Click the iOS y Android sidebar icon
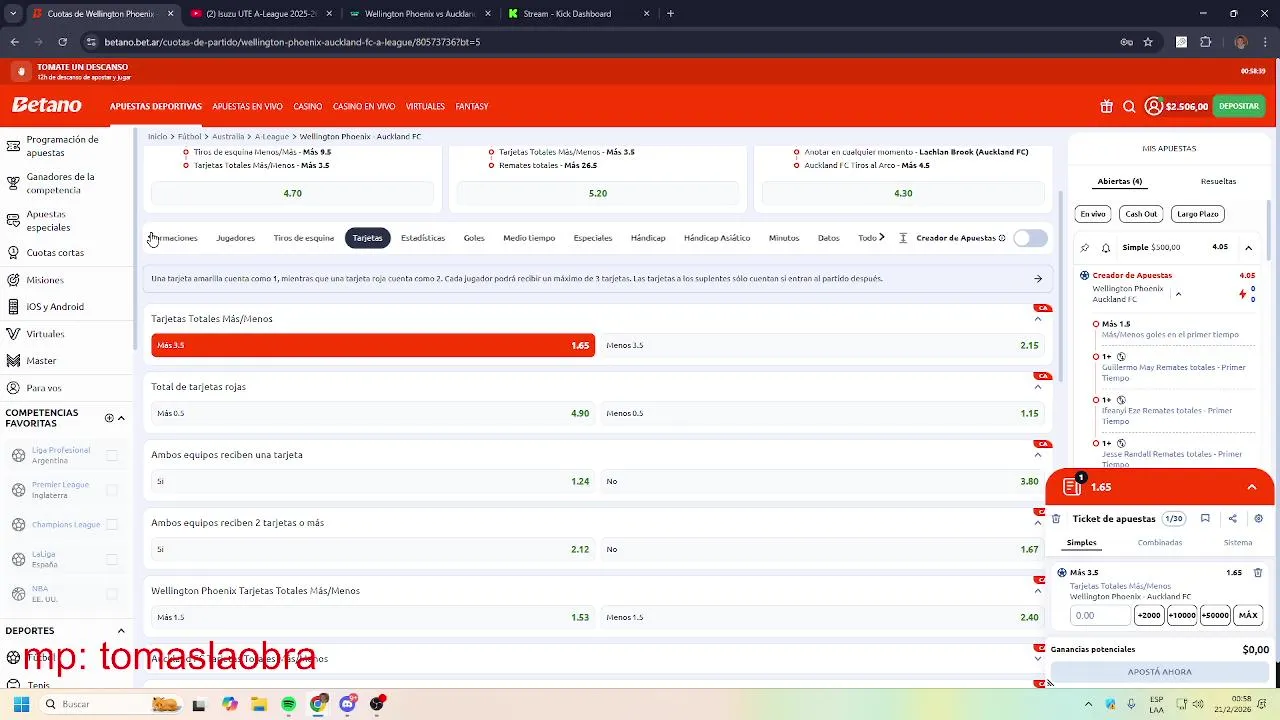 pos(13,307)
